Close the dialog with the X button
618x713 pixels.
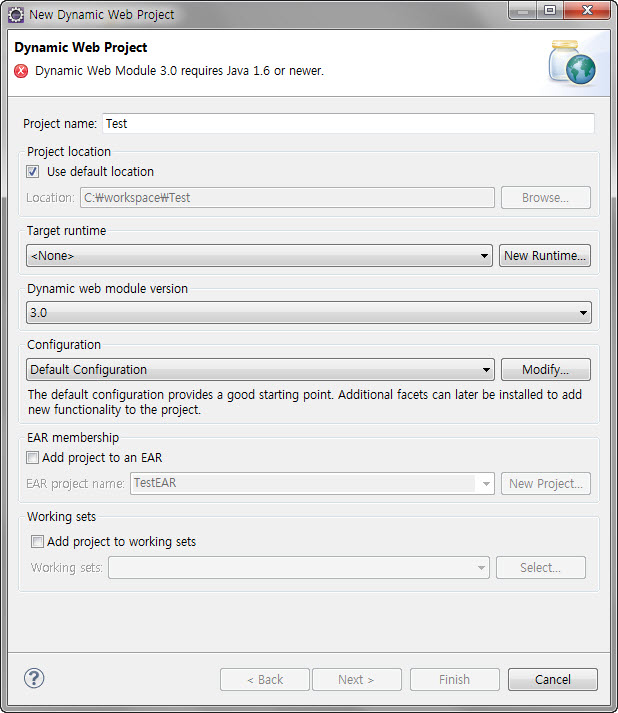[587, 10]
